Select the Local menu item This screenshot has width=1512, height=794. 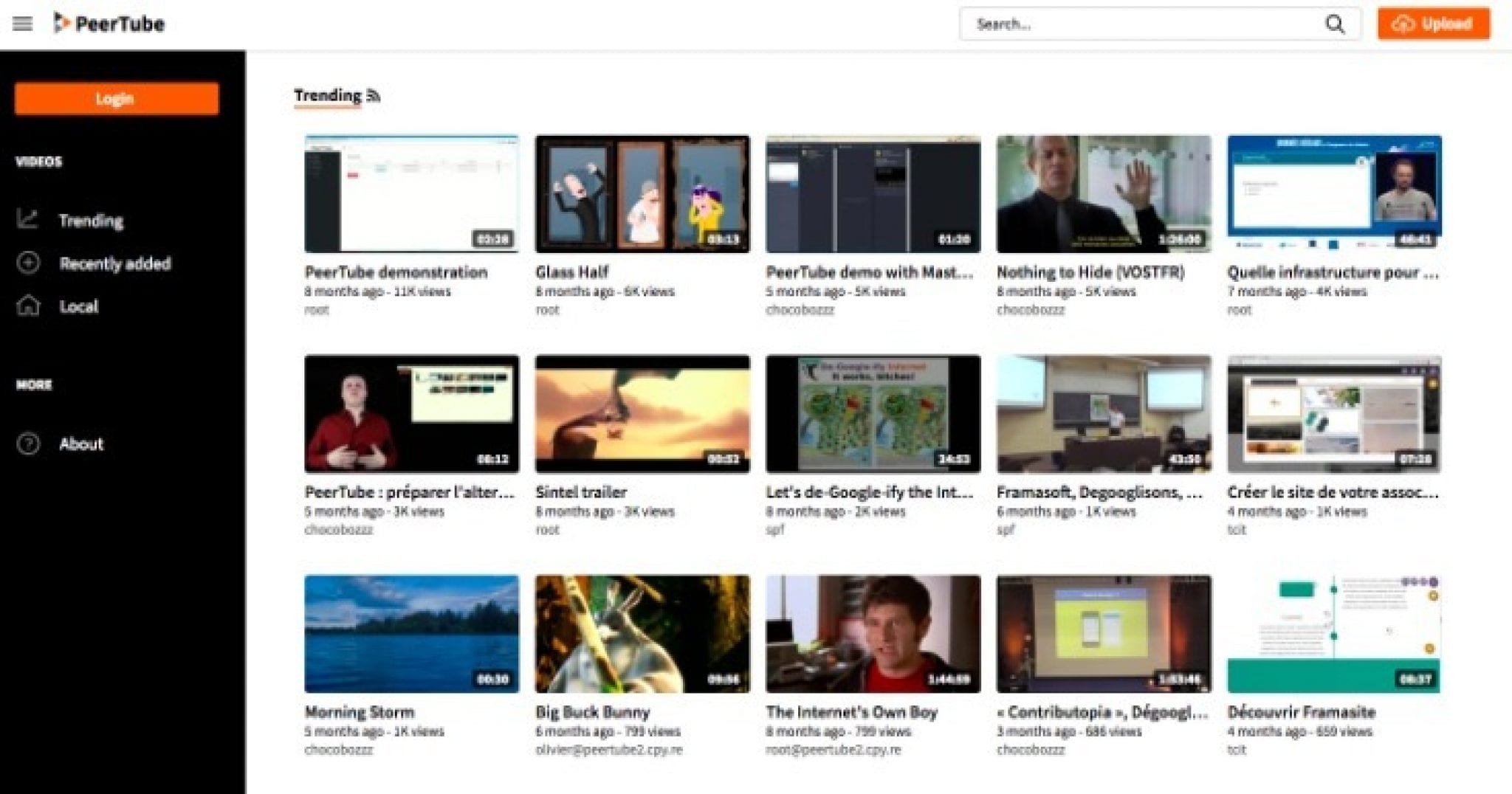78,306
